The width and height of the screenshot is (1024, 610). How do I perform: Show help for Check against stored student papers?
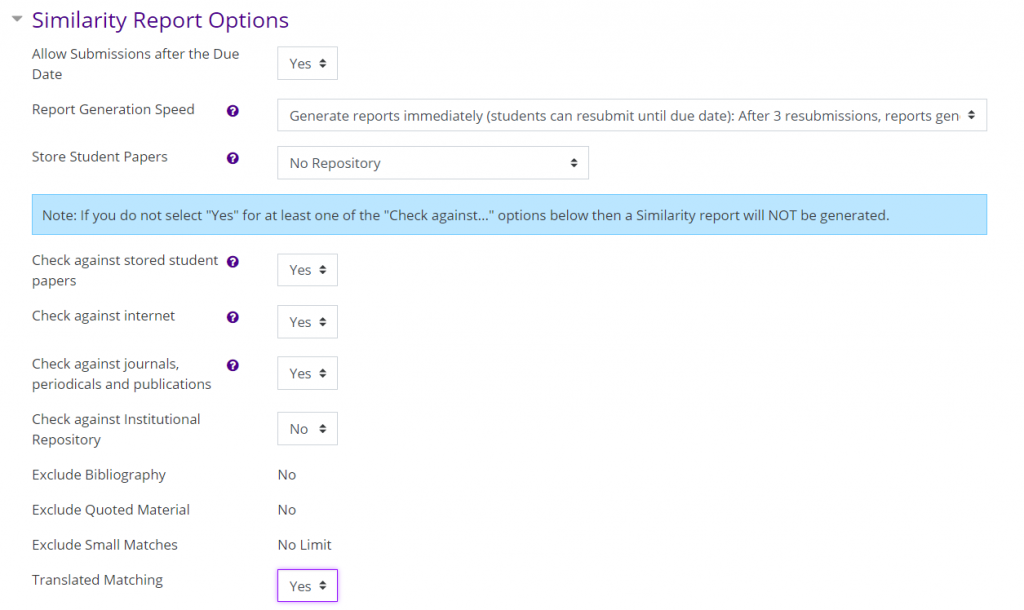tap(233, 262)
